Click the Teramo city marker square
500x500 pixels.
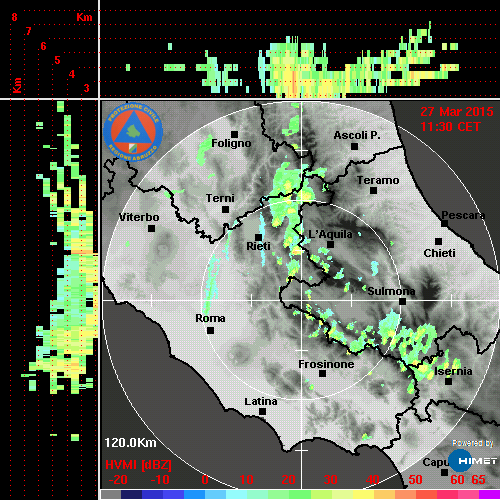tap(374, 191)
